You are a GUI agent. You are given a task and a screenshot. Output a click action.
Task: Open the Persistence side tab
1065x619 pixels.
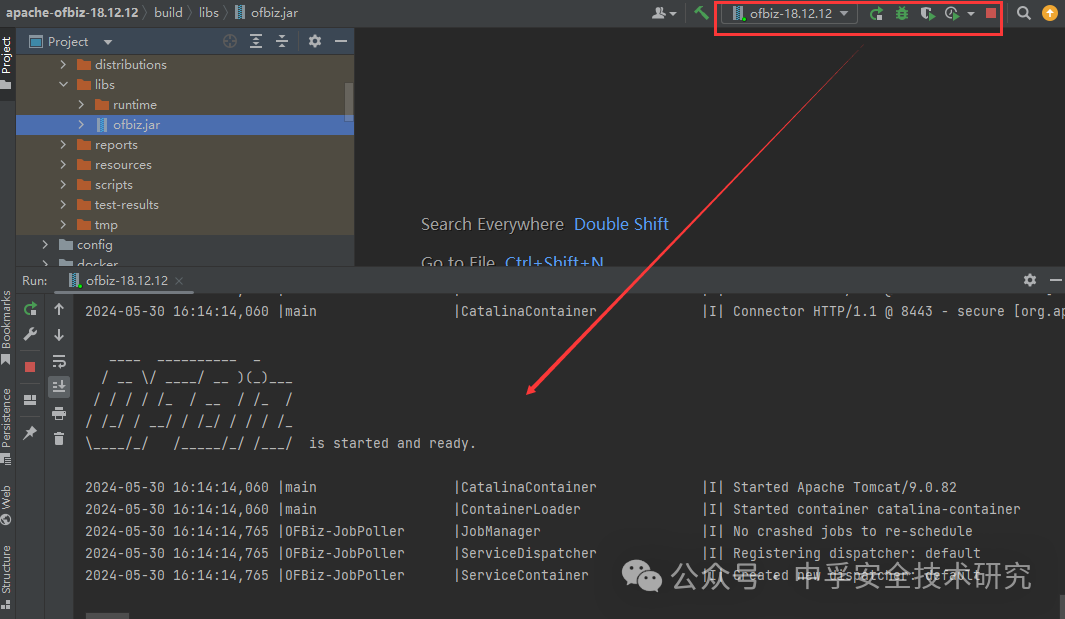coord(7,425)
